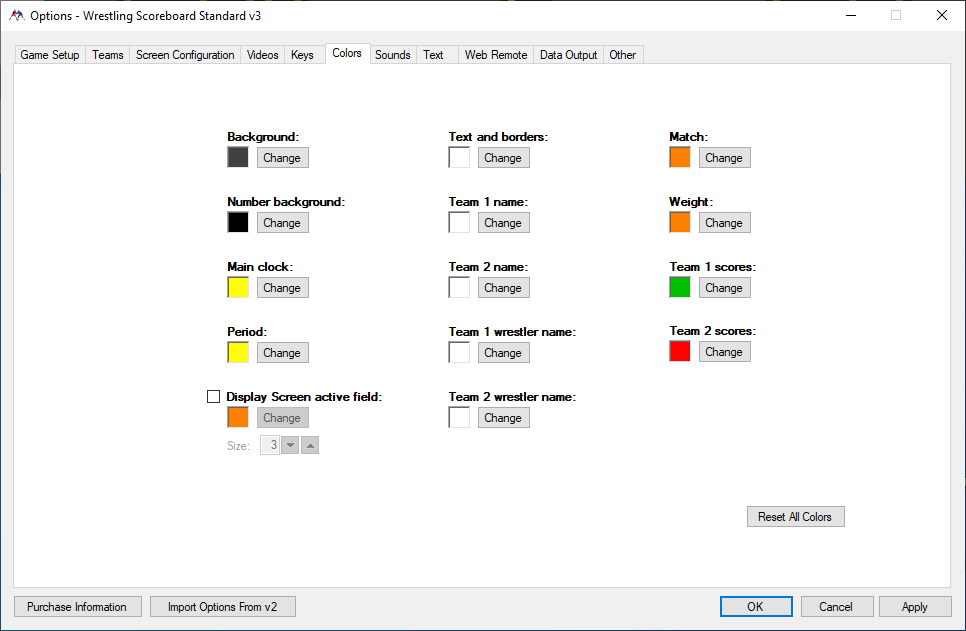Switch to the Game Setup tab
This screenshot has width=966, height=631.
point(50,55)
